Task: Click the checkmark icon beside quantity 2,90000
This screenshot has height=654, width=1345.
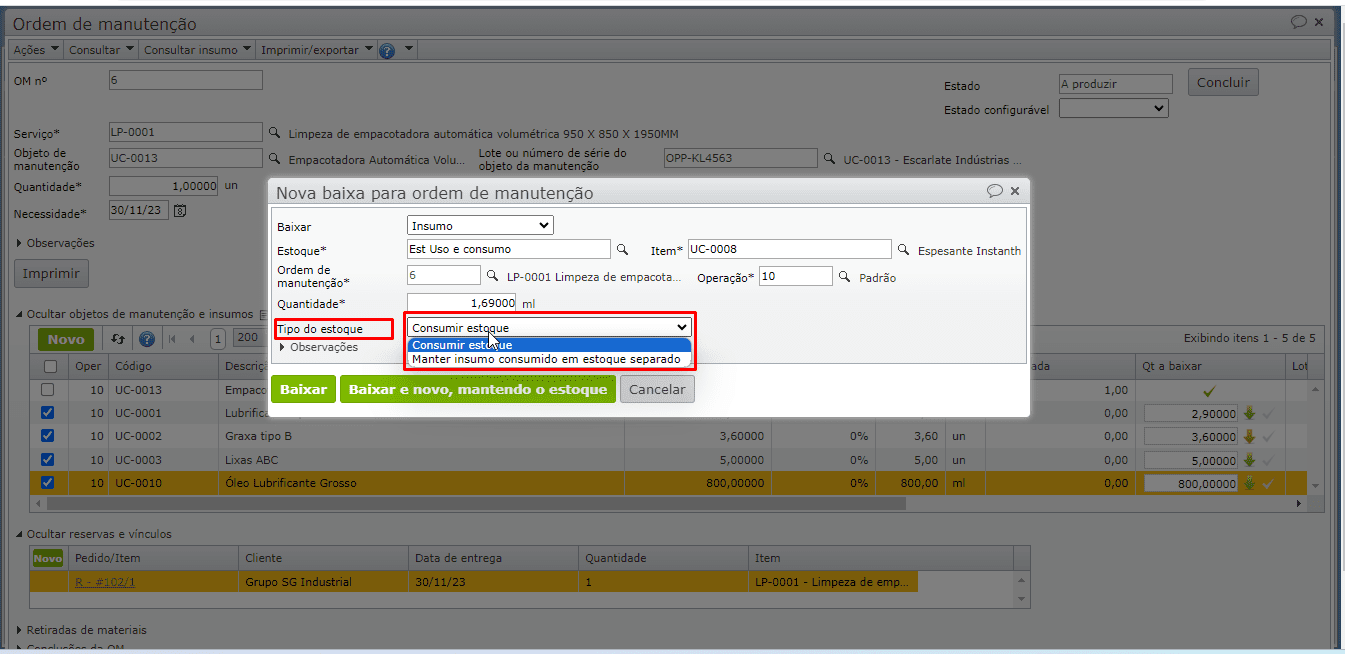Action: tap(1267, 412)
